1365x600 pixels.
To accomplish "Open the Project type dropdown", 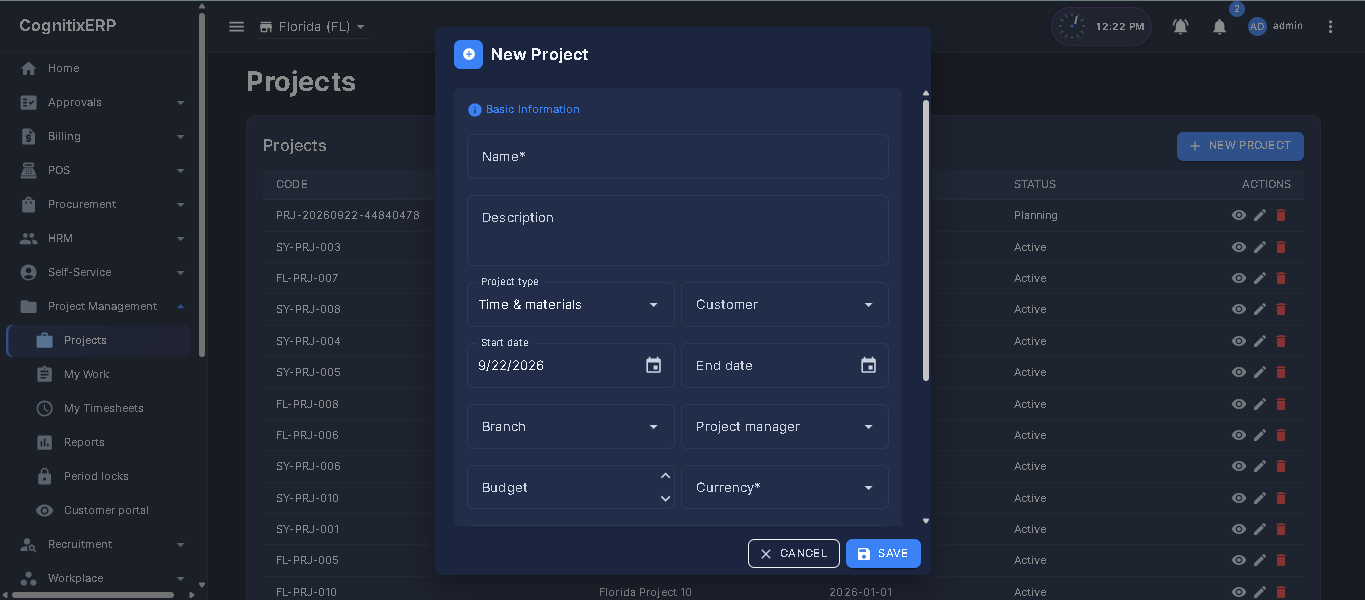I will 571,304.
